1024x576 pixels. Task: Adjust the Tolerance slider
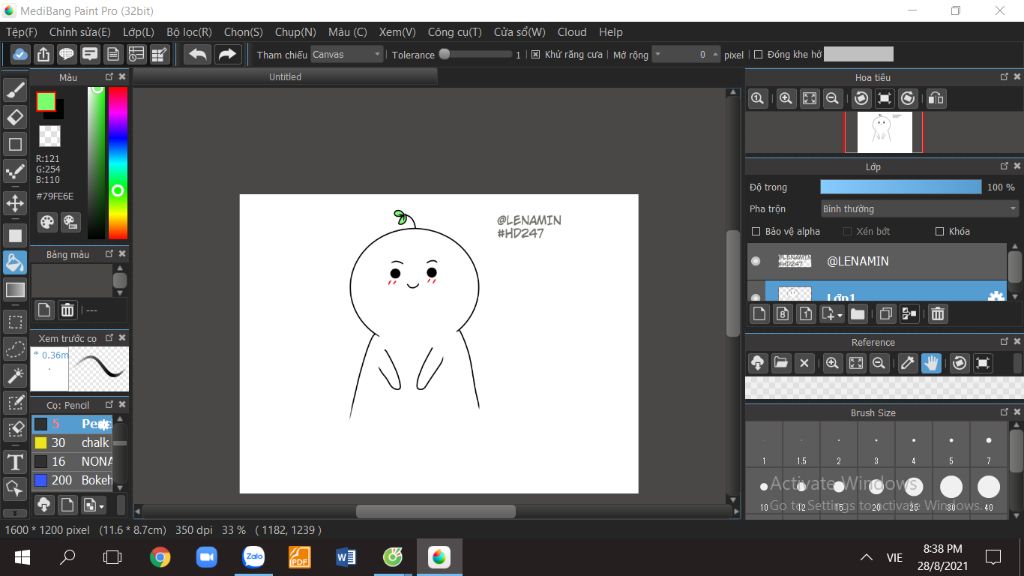(x=477, y=55)
